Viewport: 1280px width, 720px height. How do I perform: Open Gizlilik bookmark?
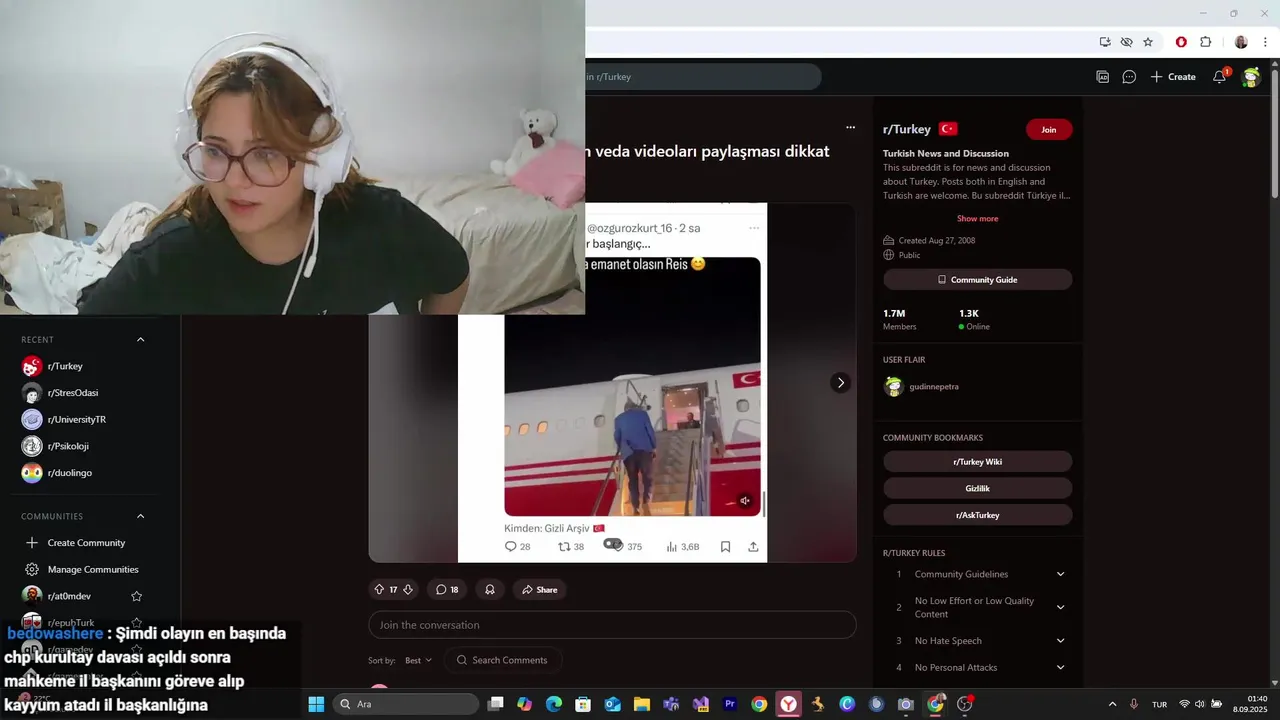click(977, 489)
